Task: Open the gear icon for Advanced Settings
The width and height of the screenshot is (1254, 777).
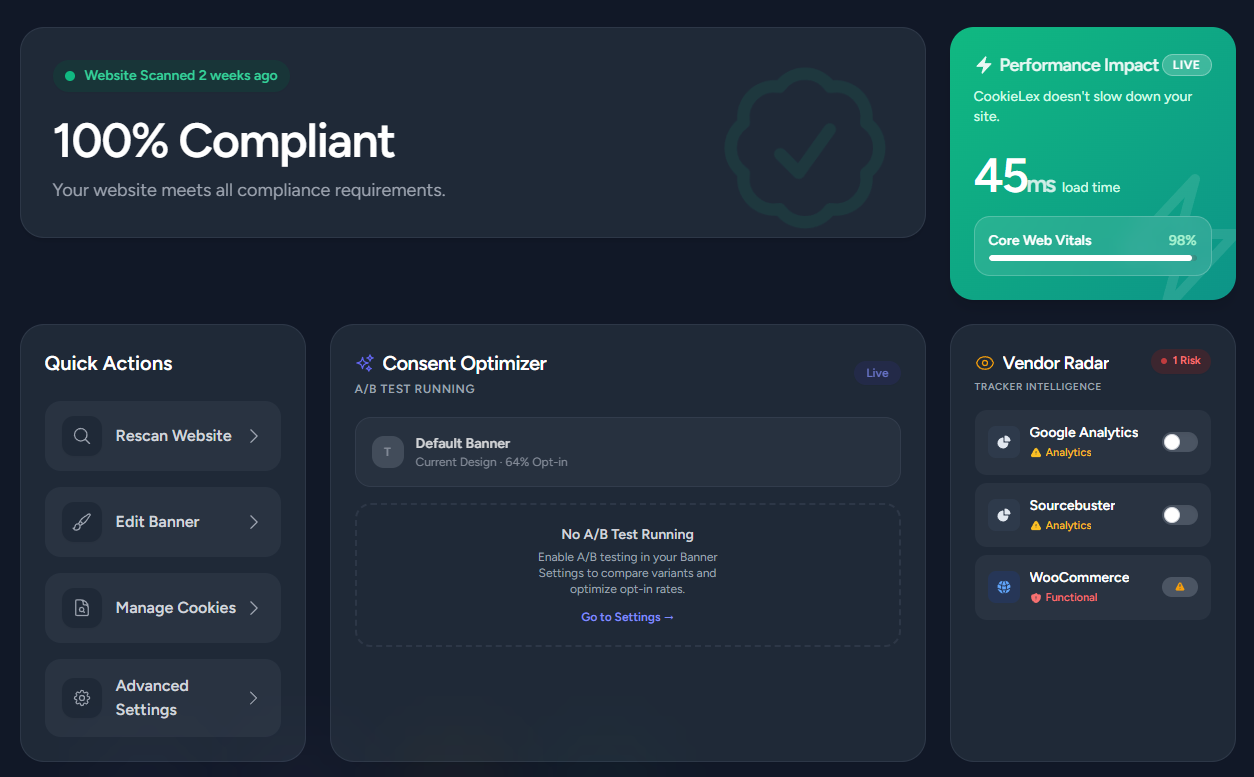Action: coord(82,698)
